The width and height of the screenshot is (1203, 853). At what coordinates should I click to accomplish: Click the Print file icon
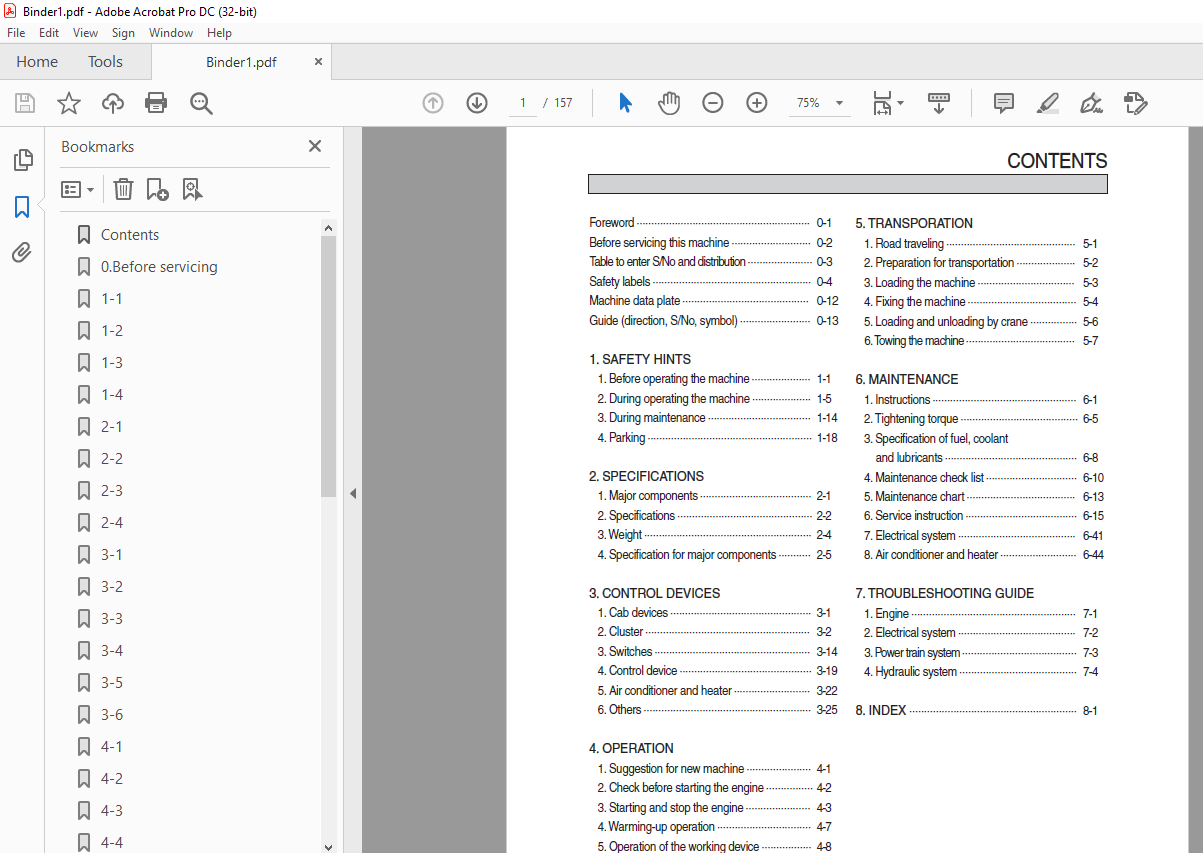(x=156, y=103)
